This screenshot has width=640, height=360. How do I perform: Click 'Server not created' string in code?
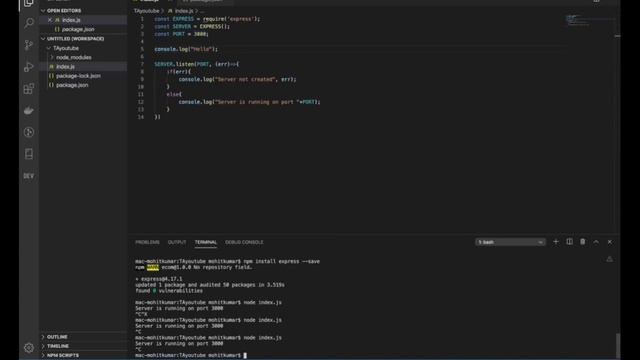245,79
